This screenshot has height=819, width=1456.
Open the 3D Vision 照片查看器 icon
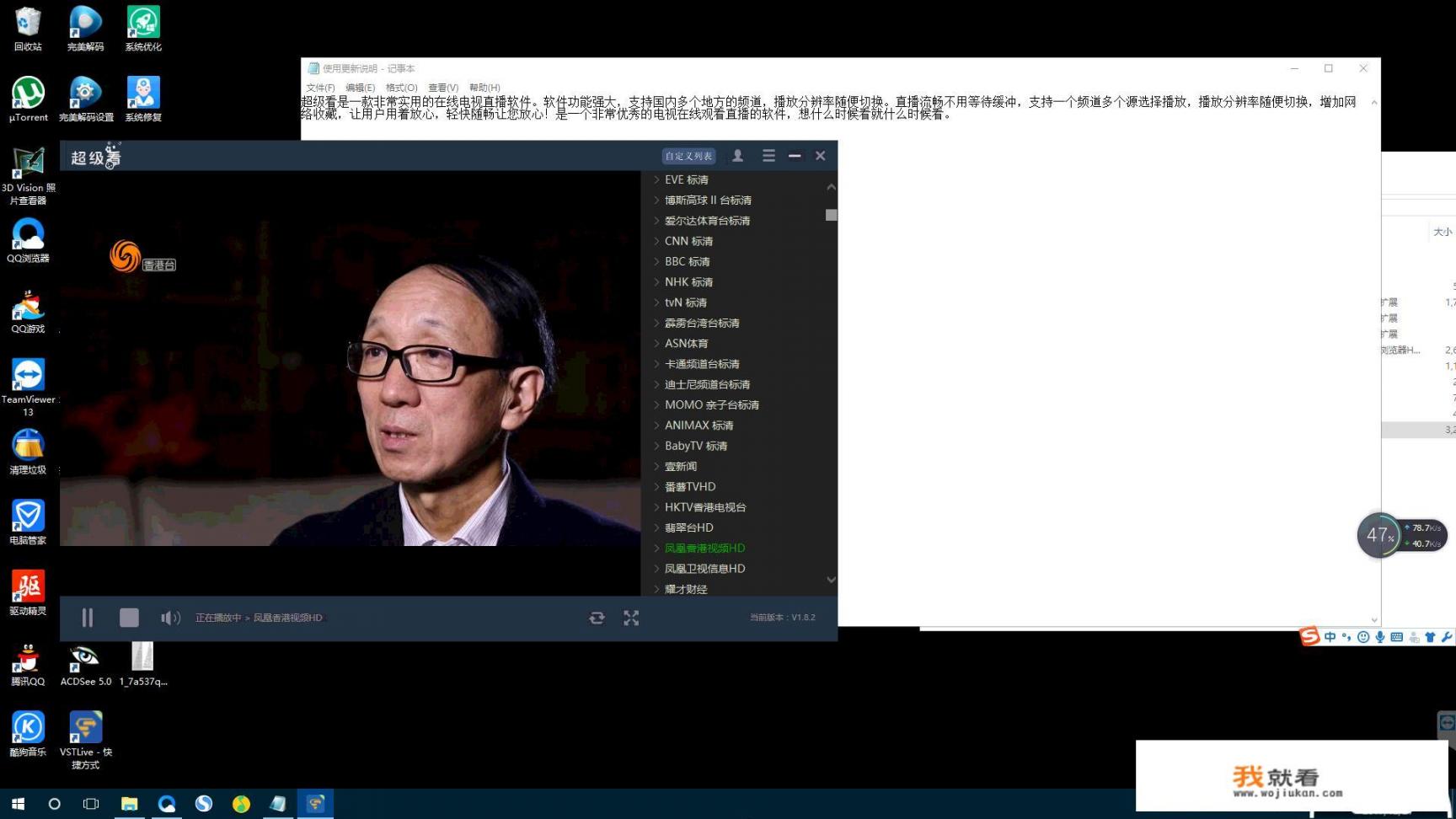click(x=28, y=176)
